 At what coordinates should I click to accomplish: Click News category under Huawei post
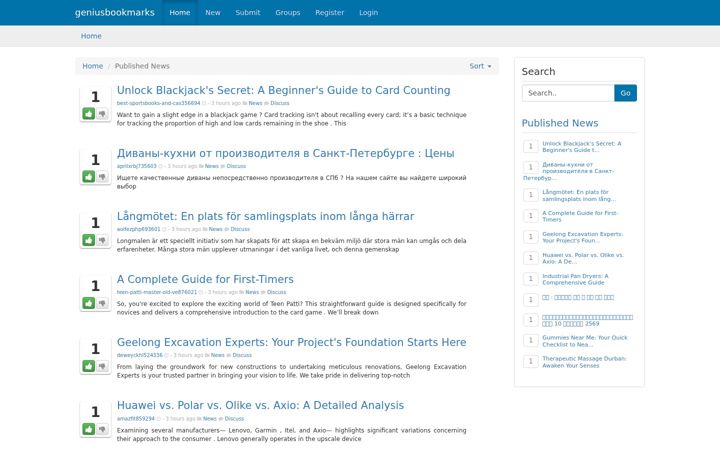point(210,418)
